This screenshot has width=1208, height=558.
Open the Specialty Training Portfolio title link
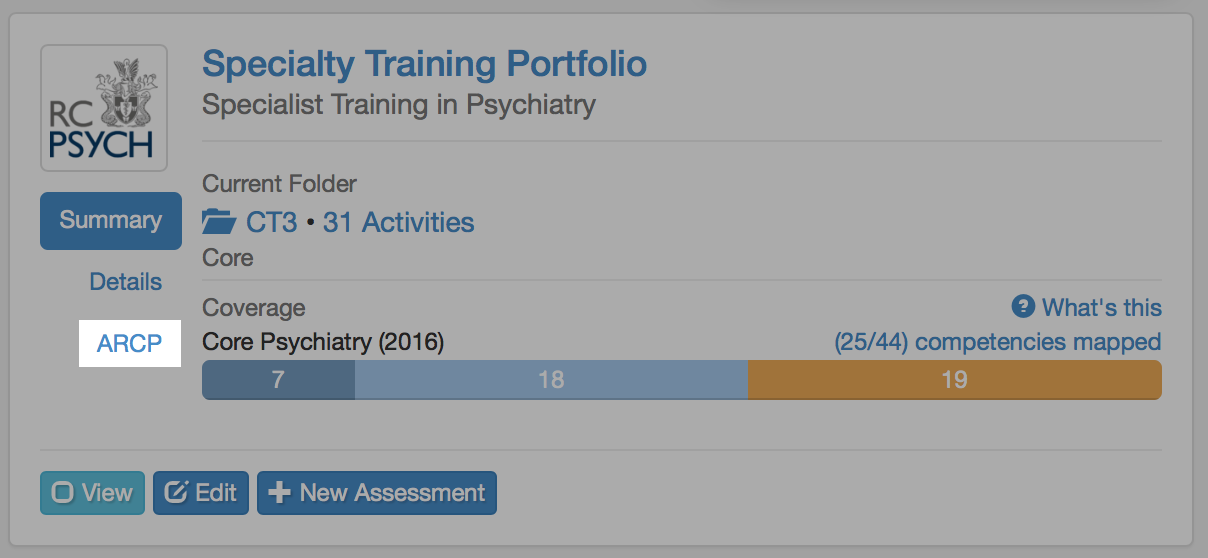point(424,64)
